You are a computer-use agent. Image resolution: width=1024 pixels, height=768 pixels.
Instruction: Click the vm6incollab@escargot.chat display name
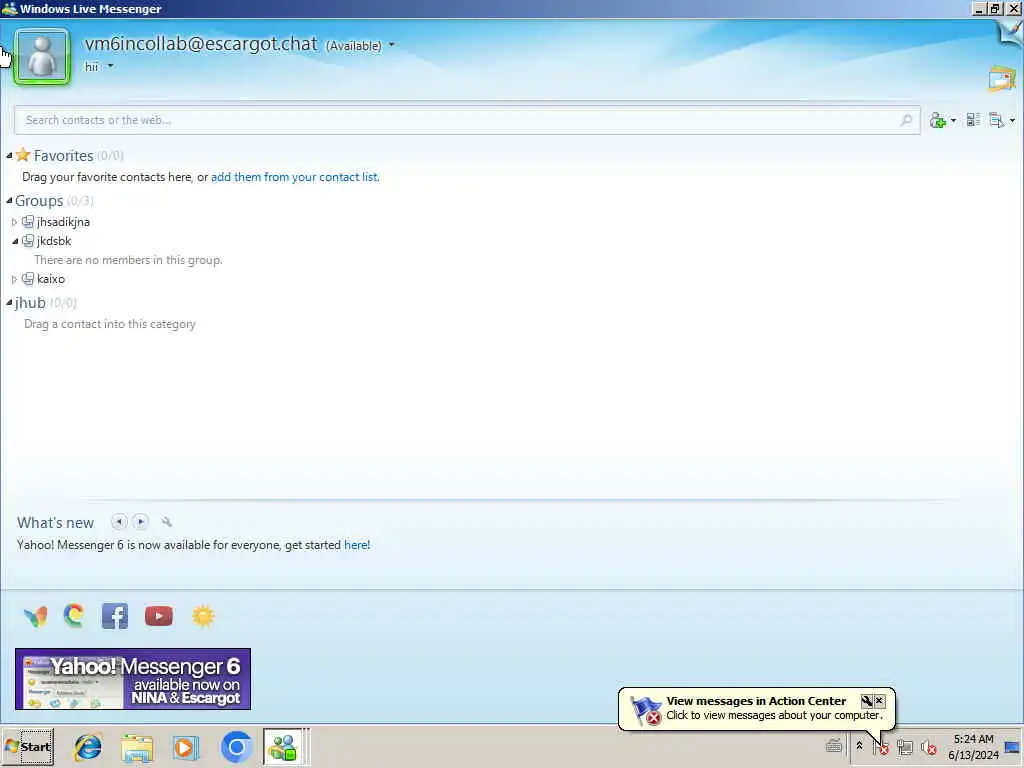[200, 44]
